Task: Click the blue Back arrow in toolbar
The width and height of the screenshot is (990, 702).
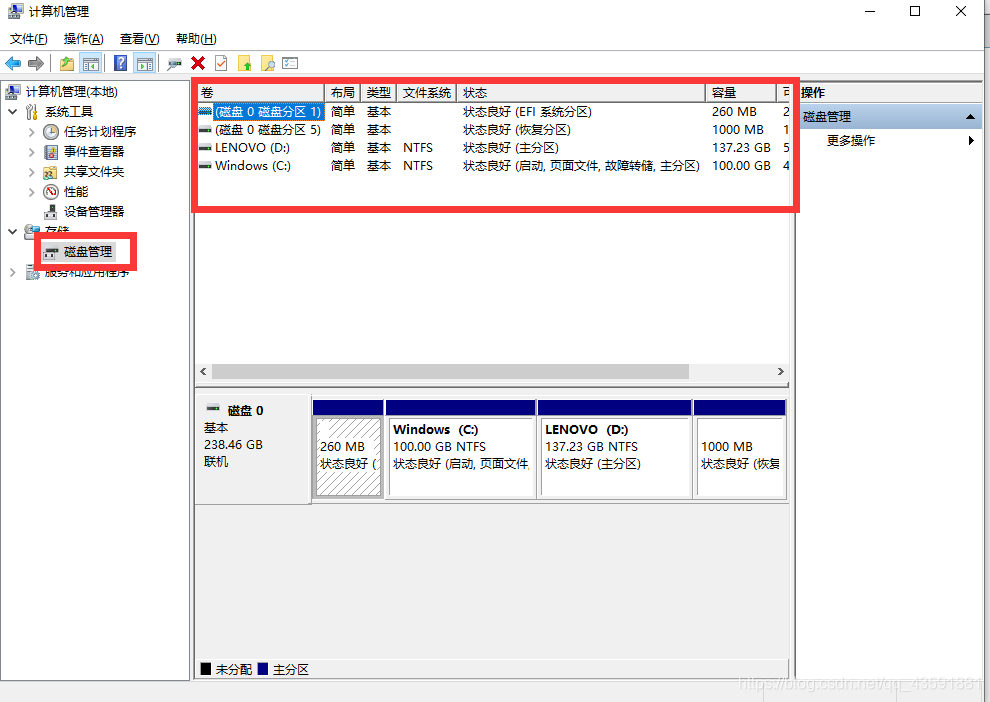Action: 13,63
